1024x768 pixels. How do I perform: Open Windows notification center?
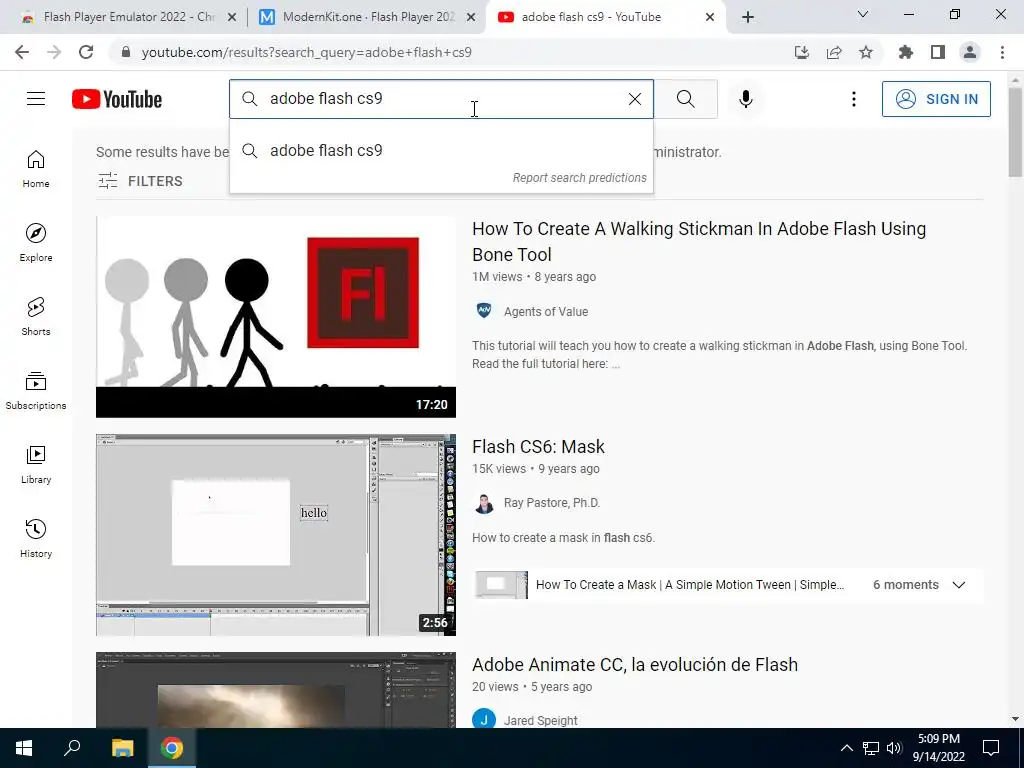991,748
